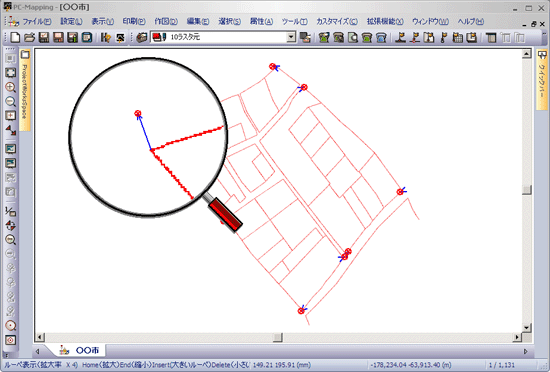
Task: Expand the 10ラスタ元 layer dropdown arrow
Action: [x=291, y=37]
